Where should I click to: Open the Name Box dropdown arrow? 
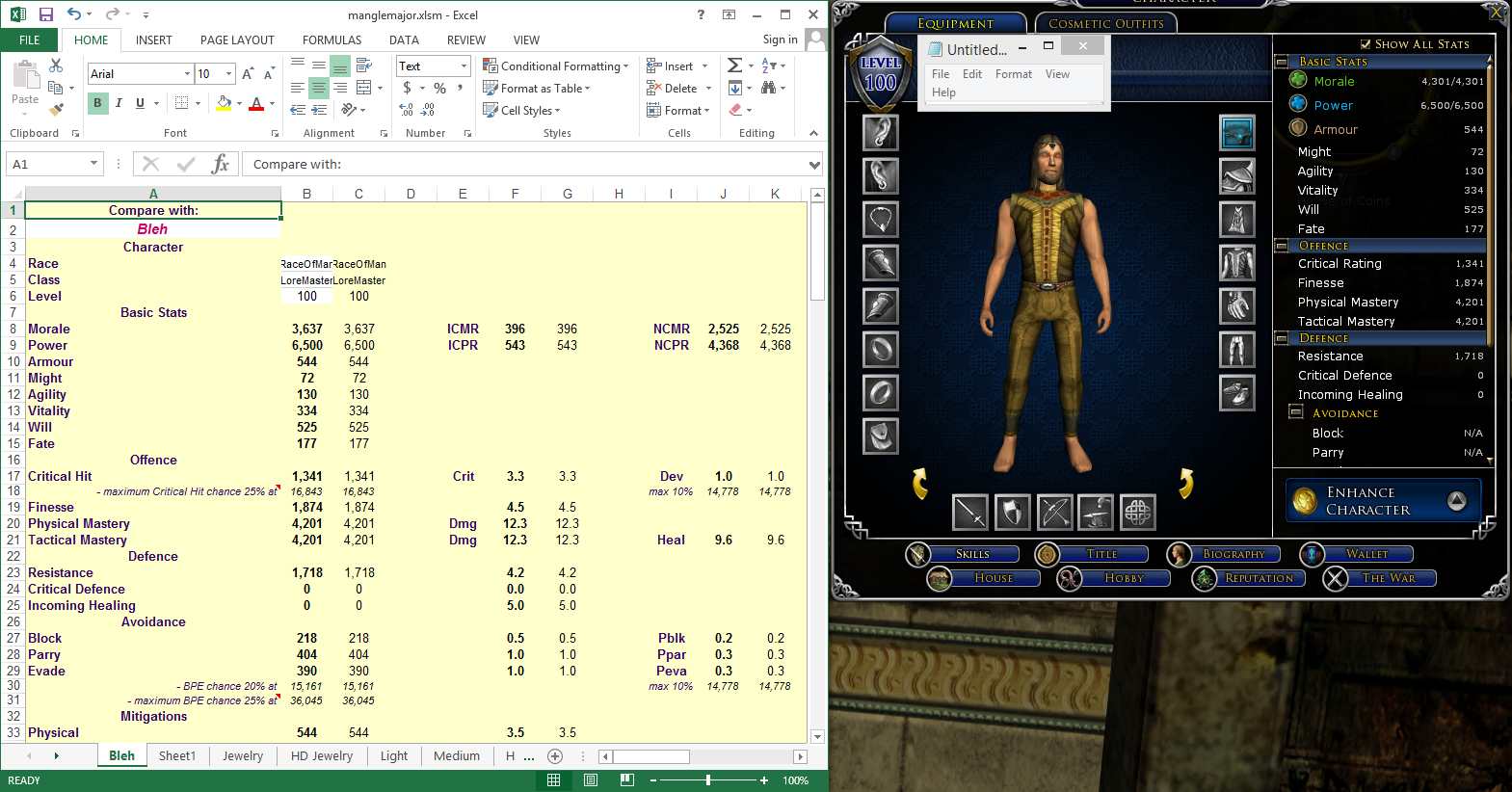pos(93,164)
